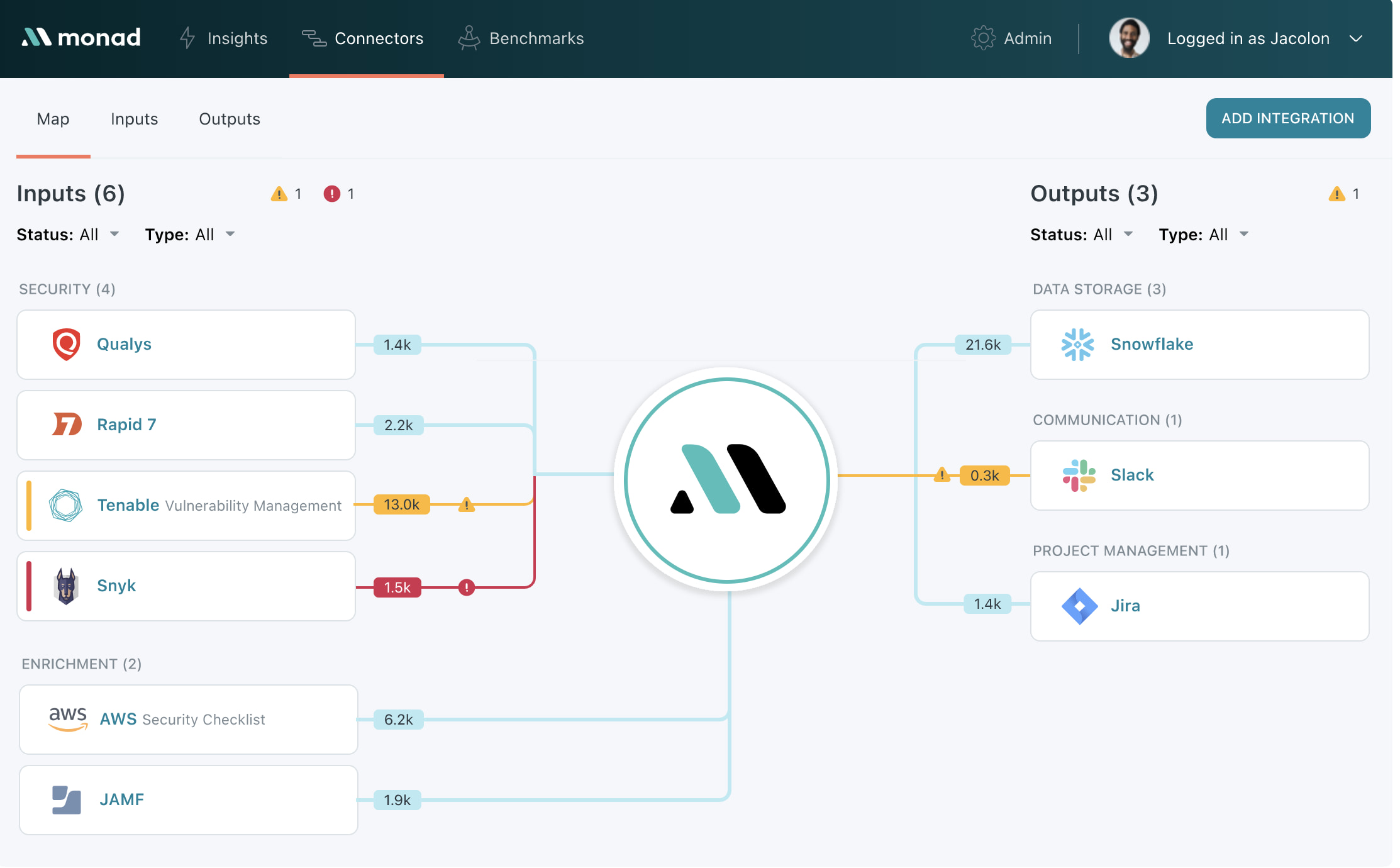Screen dimensions: 1400x868
Task: Open the Qualys connector link
Action: click(x=124, y=344)
